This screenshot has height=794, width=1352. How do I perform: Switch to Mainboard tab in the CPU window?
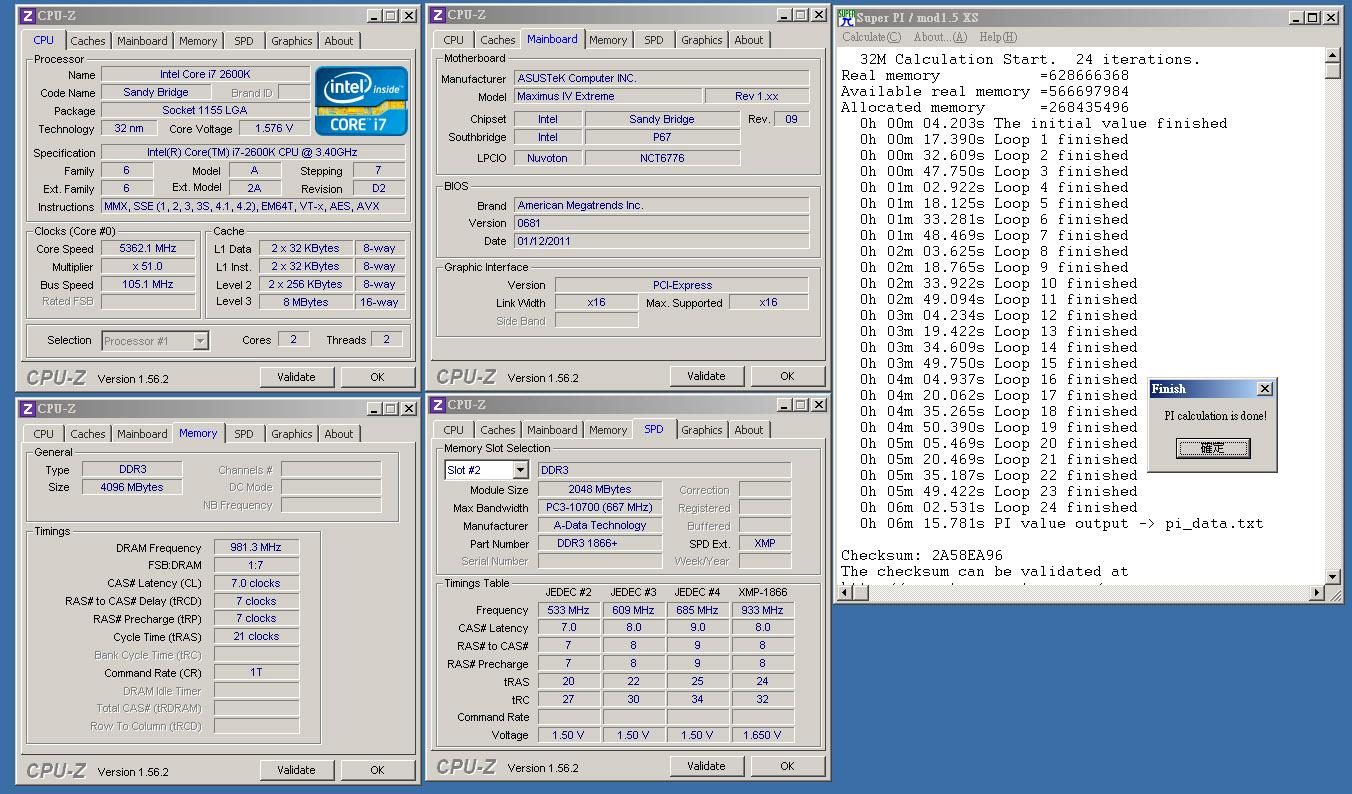tap(142, 41)
